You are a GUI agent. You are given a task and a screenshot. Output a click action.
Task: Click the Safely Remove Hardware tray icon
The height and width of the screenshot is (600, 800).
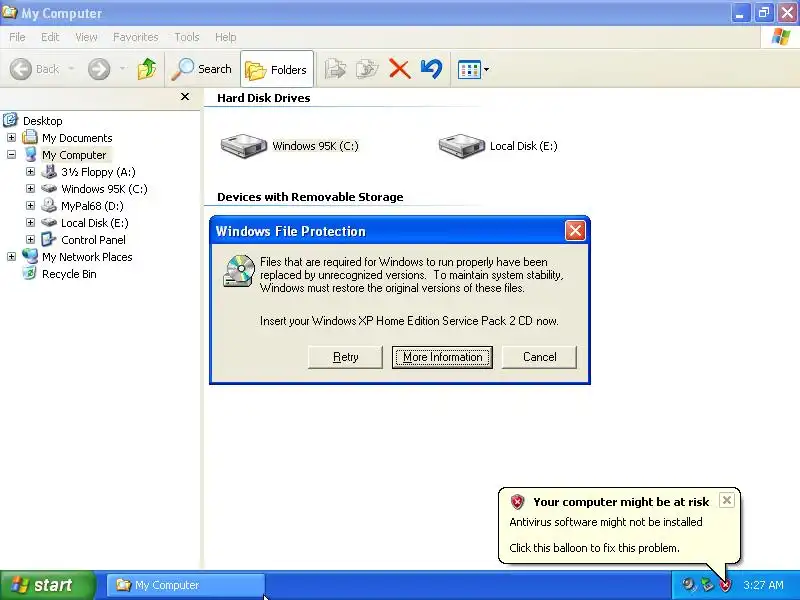[707, 585]
